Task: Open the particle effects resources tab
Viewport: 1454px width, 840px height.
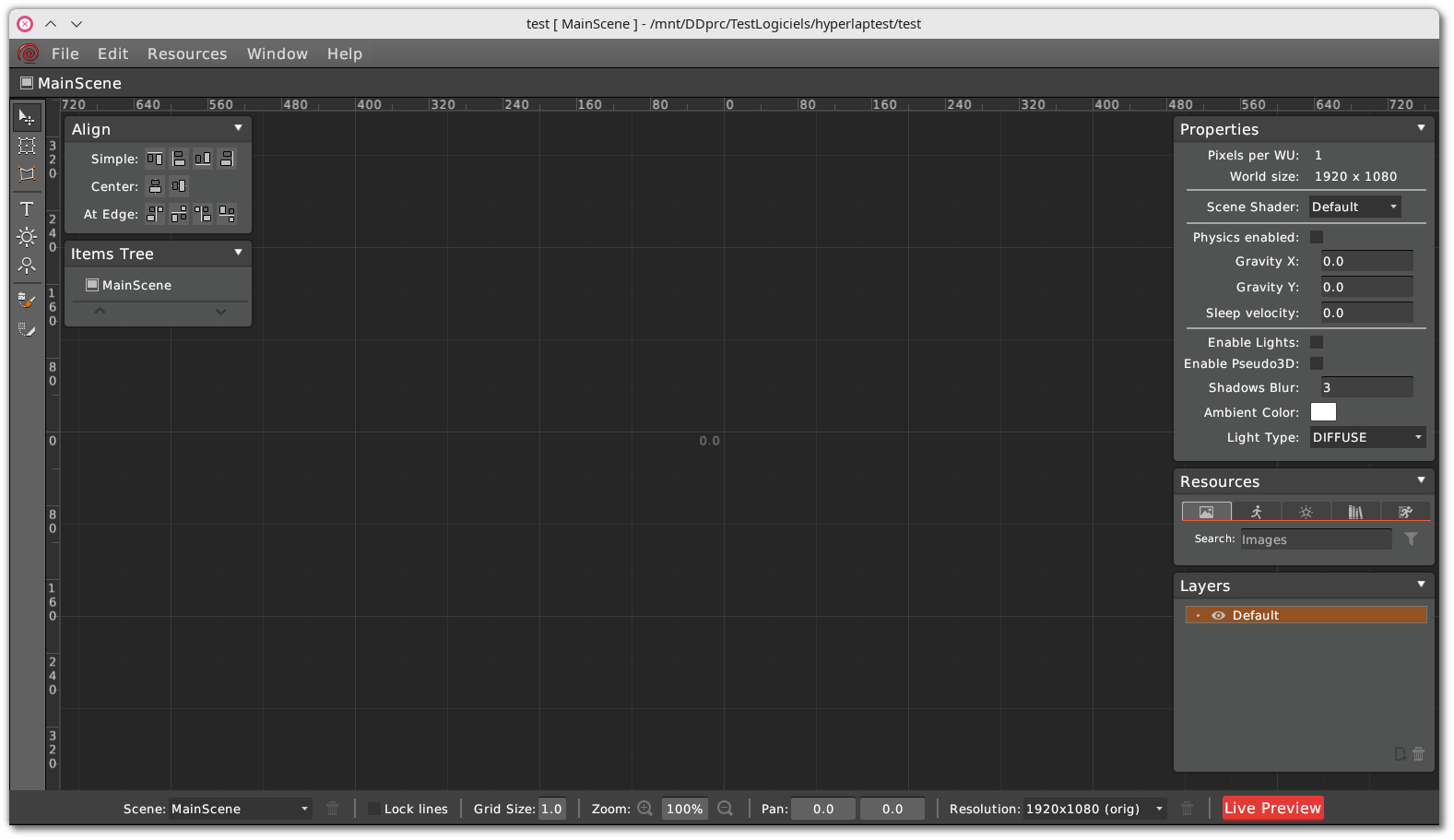Action: [x=1306, y=512]
